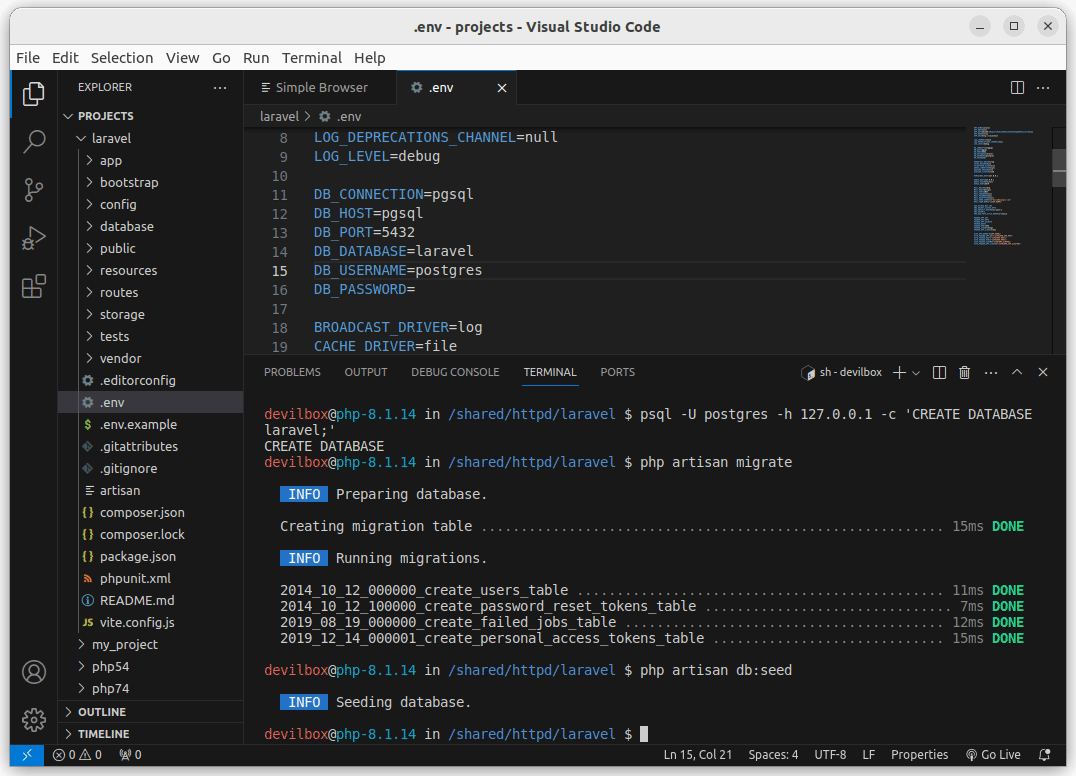Switch to the Simple Browser tab
Viewport: 1076px width, 776px height.
pos(320,88)
